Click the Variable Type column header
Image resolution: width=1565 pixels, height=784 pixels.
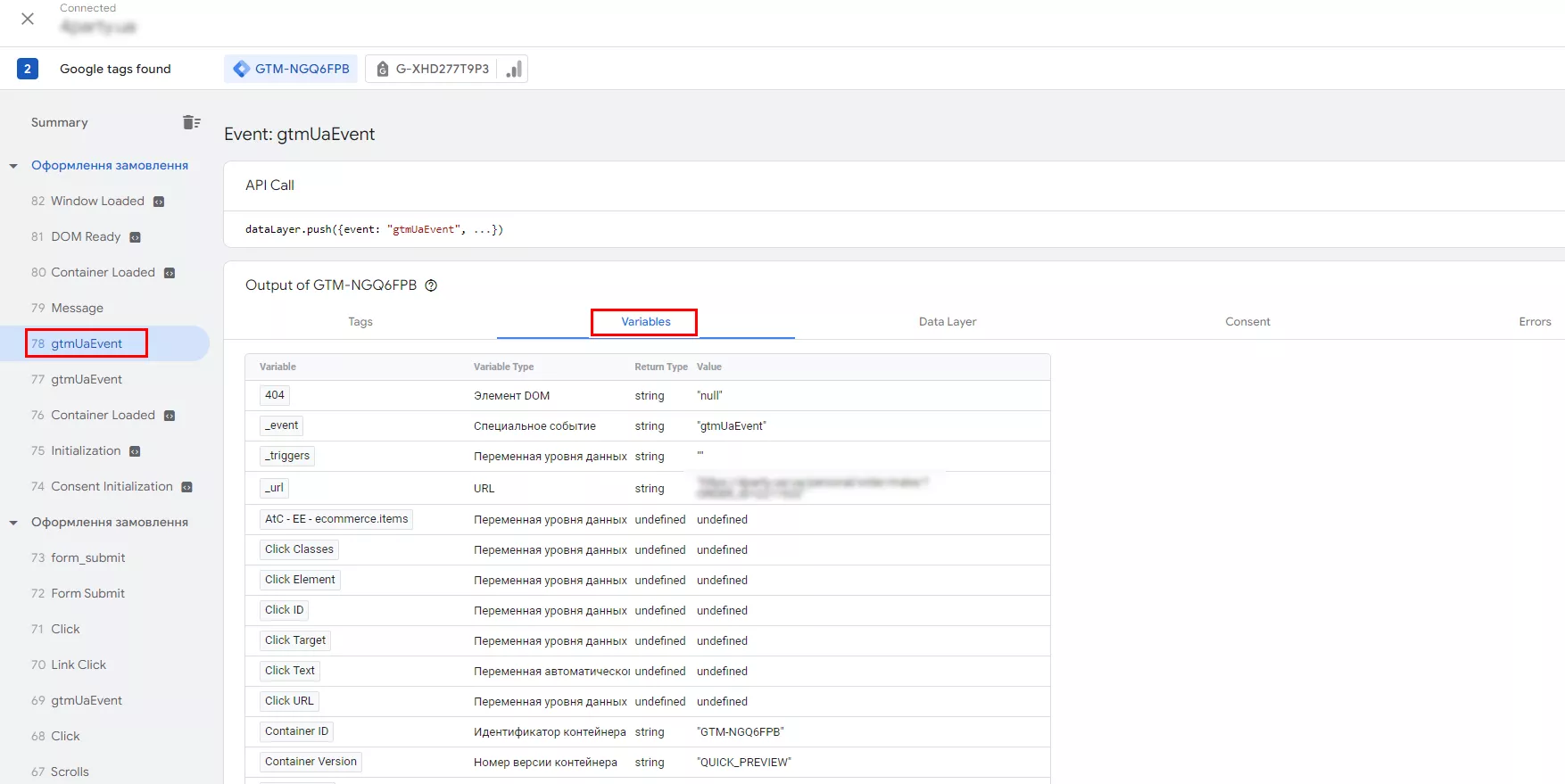pyautogui.click(x=503, y=367)
